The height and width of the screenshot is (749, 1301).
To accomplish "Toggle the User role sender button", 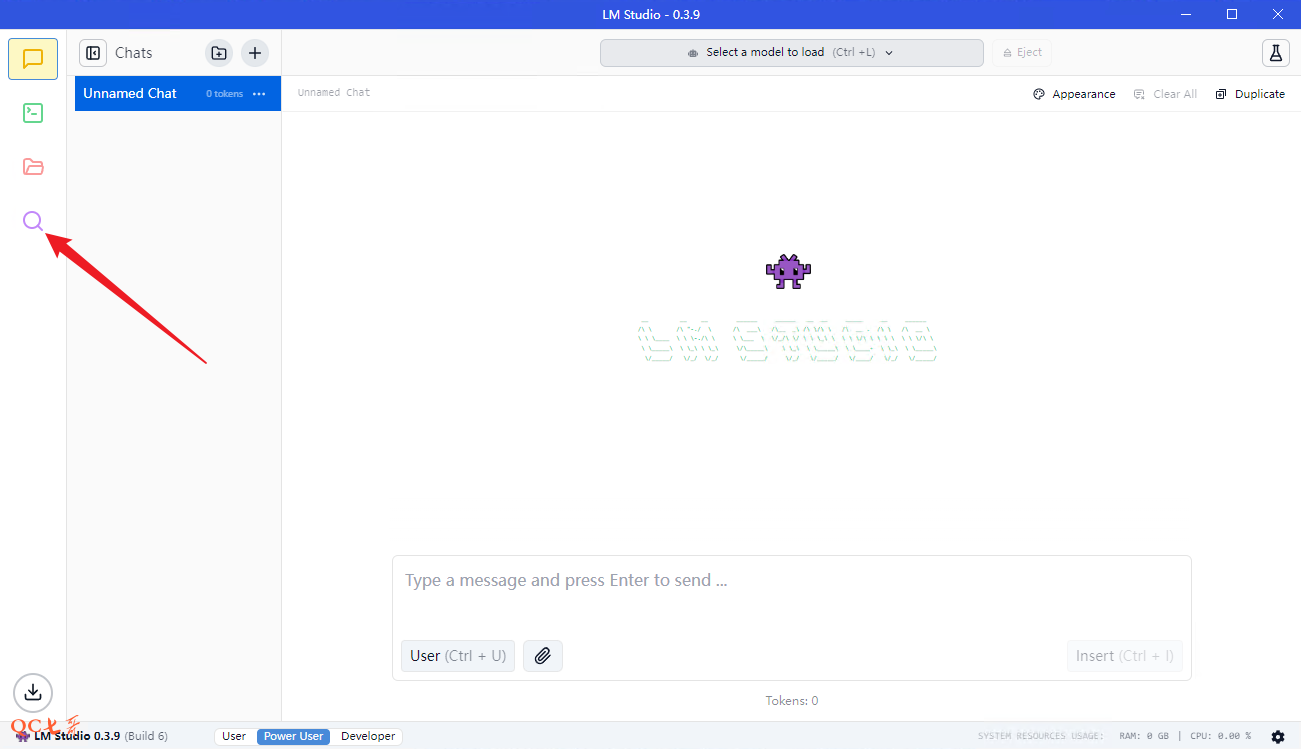I will (x=457, y=656).
